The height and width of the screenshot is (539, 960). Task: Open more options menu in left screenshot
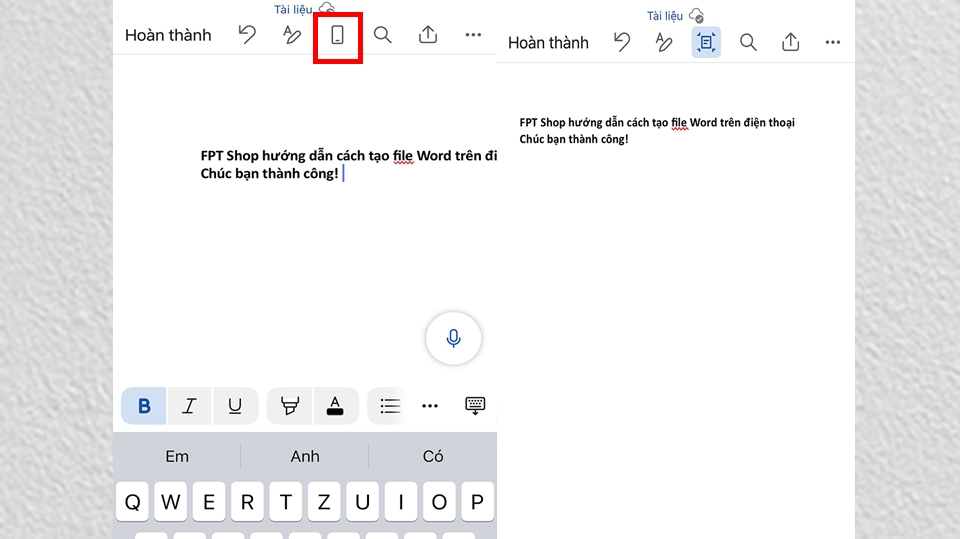(473, 35)
